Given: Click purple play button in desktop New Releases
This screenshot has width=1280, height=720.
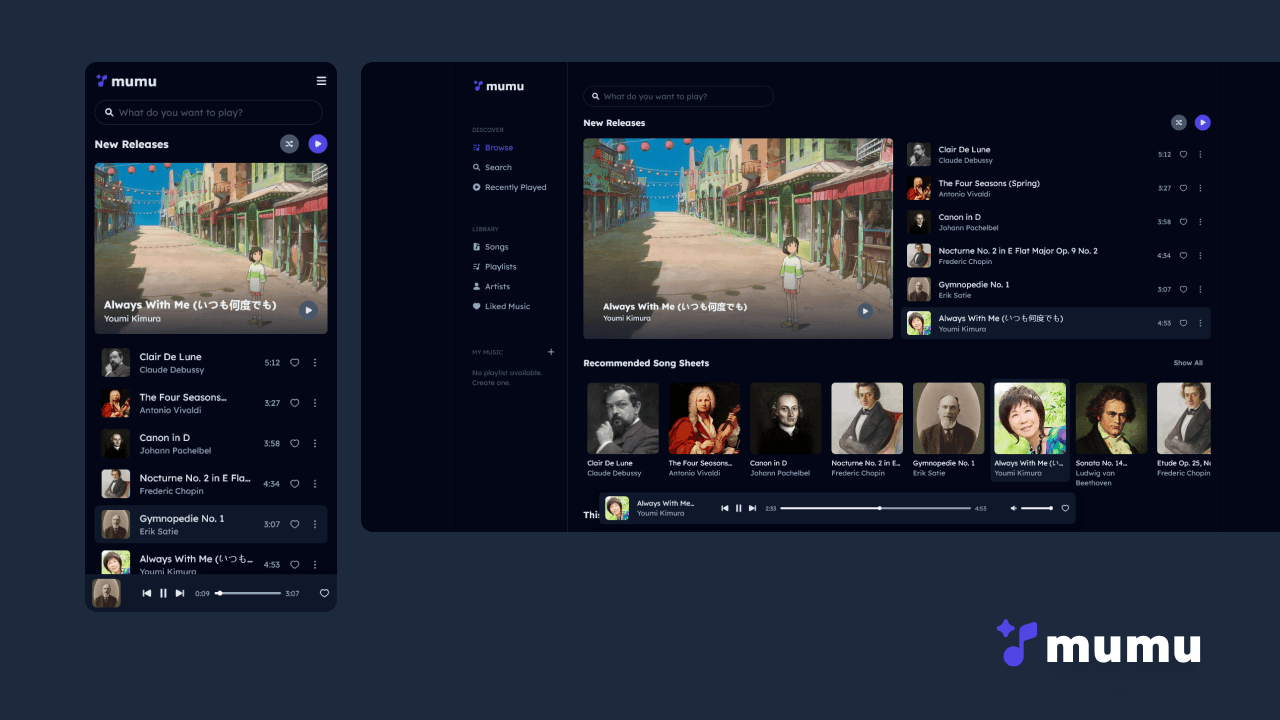Looking at the screenshot, I should (x=1203, y=122).
